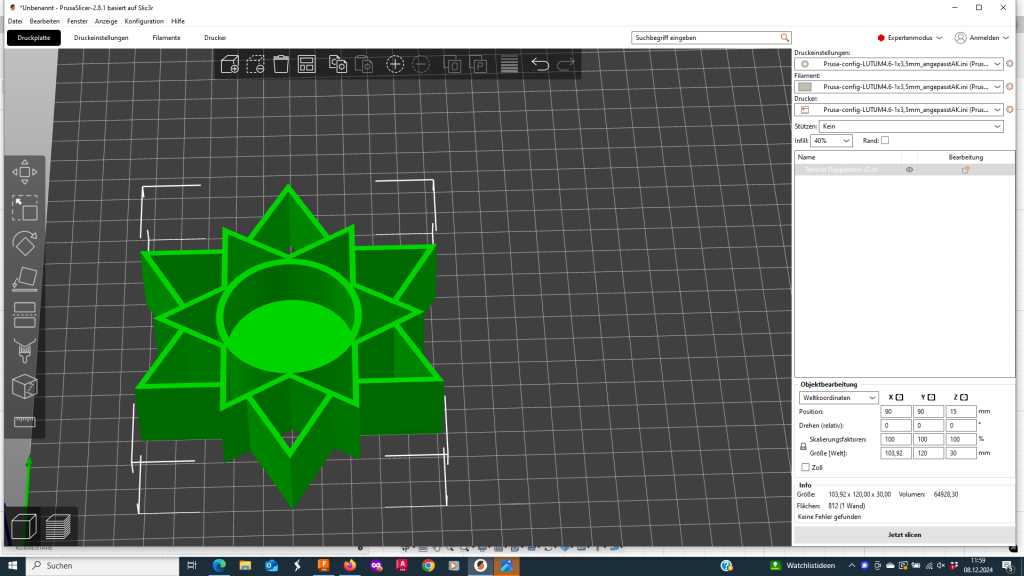This screenshot has width=1024, height=576.
Task: Select the Move tool in left toolbar
Action: [25, 172]
